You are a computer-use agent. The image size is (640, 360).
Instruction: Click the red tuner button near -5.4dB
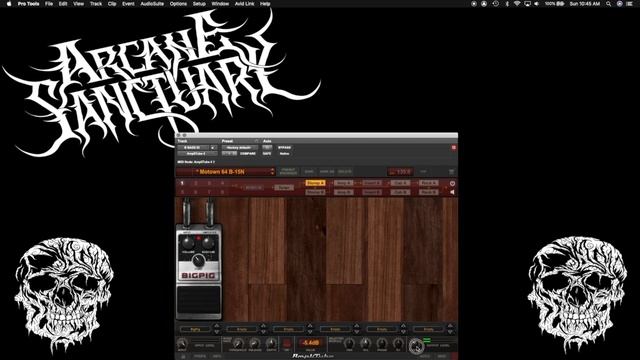[287, 344]
